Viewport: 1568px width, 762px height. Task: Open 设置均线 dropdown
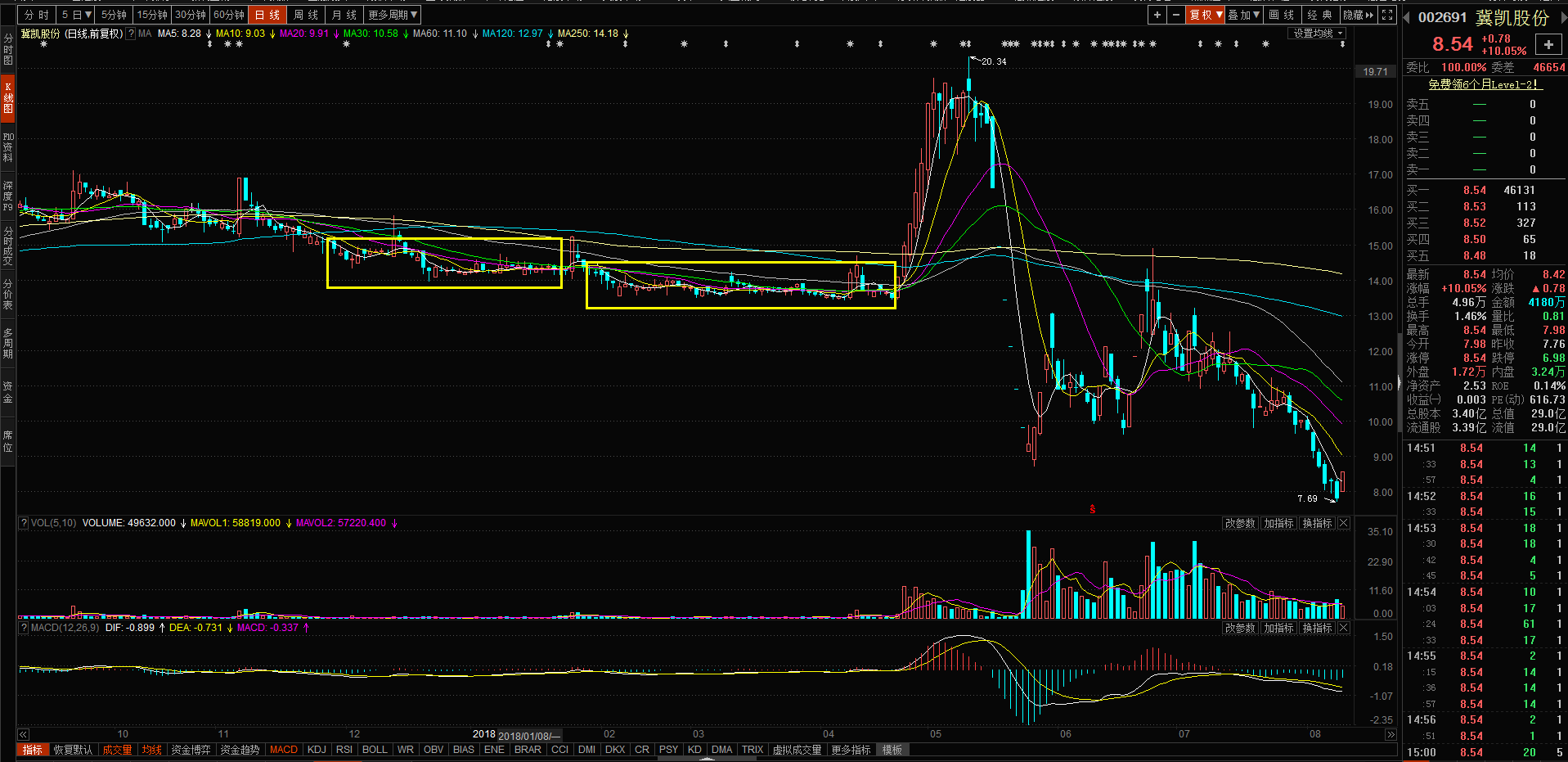(x=1318, y=34)
